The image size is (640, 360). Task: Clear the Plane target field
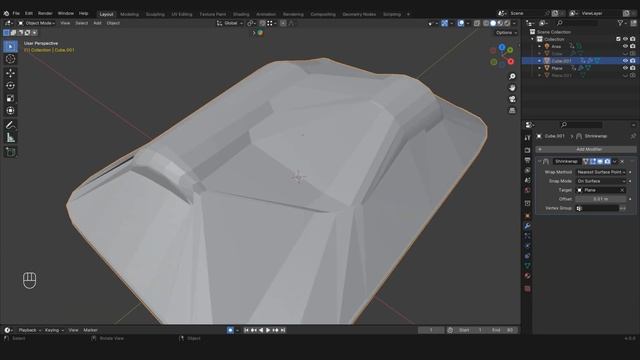point(622,190)
